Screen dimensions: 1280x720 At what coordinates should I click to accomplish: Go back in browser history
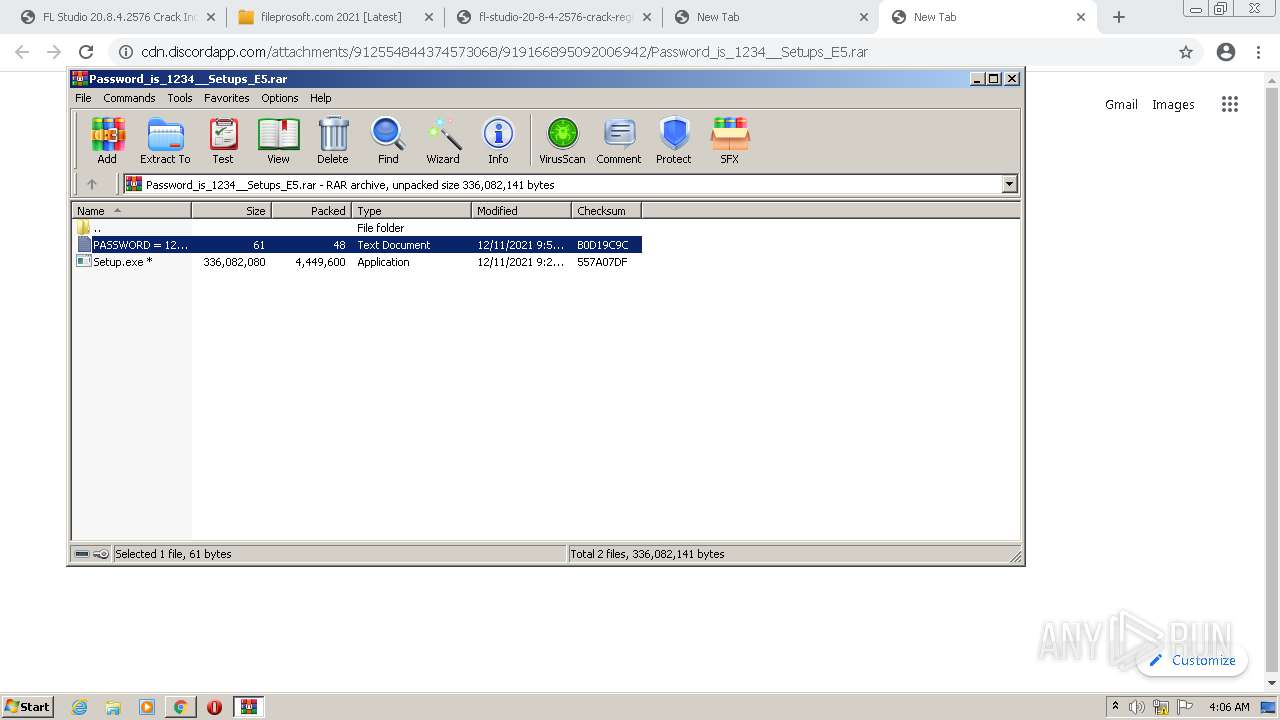[x=22, y=52]
